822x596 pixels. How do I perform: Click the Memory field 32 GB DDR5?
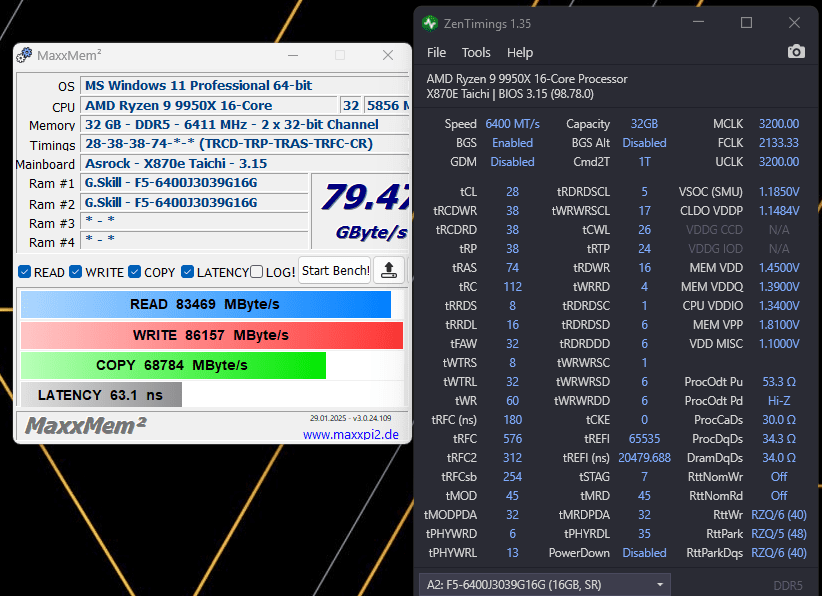(x=245, y=125)
